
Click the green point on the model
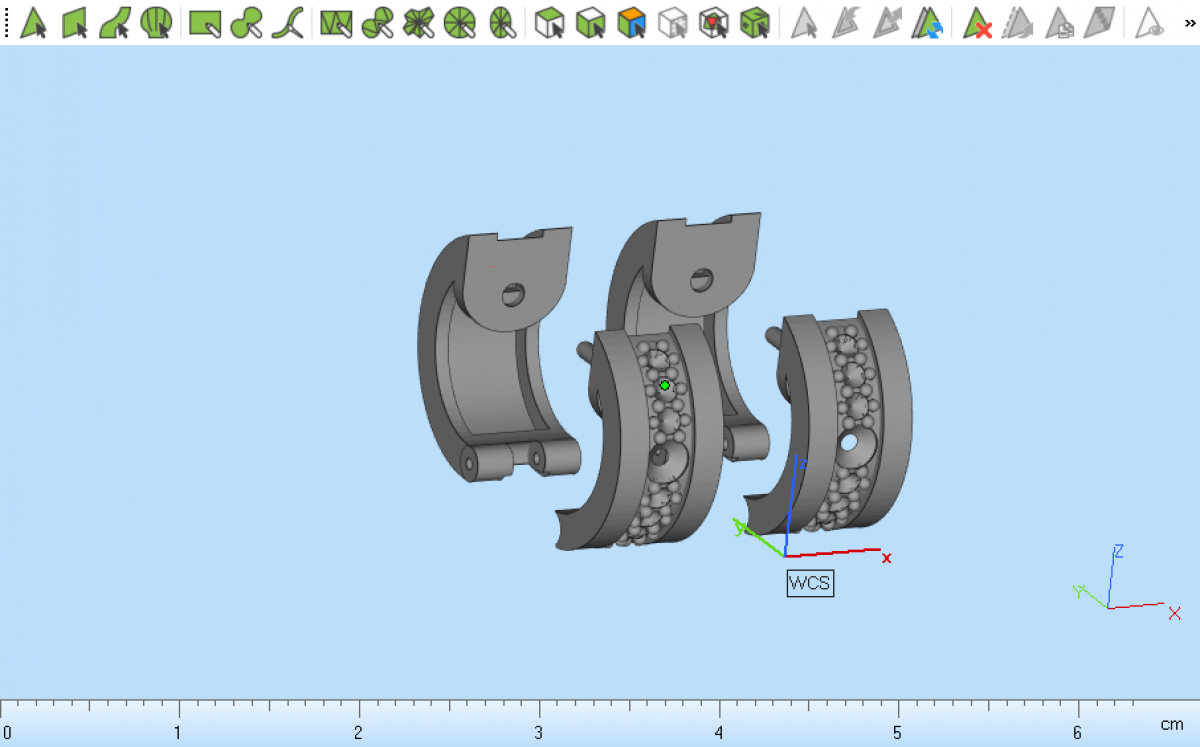pyautogui.click(x=665, y=385)
